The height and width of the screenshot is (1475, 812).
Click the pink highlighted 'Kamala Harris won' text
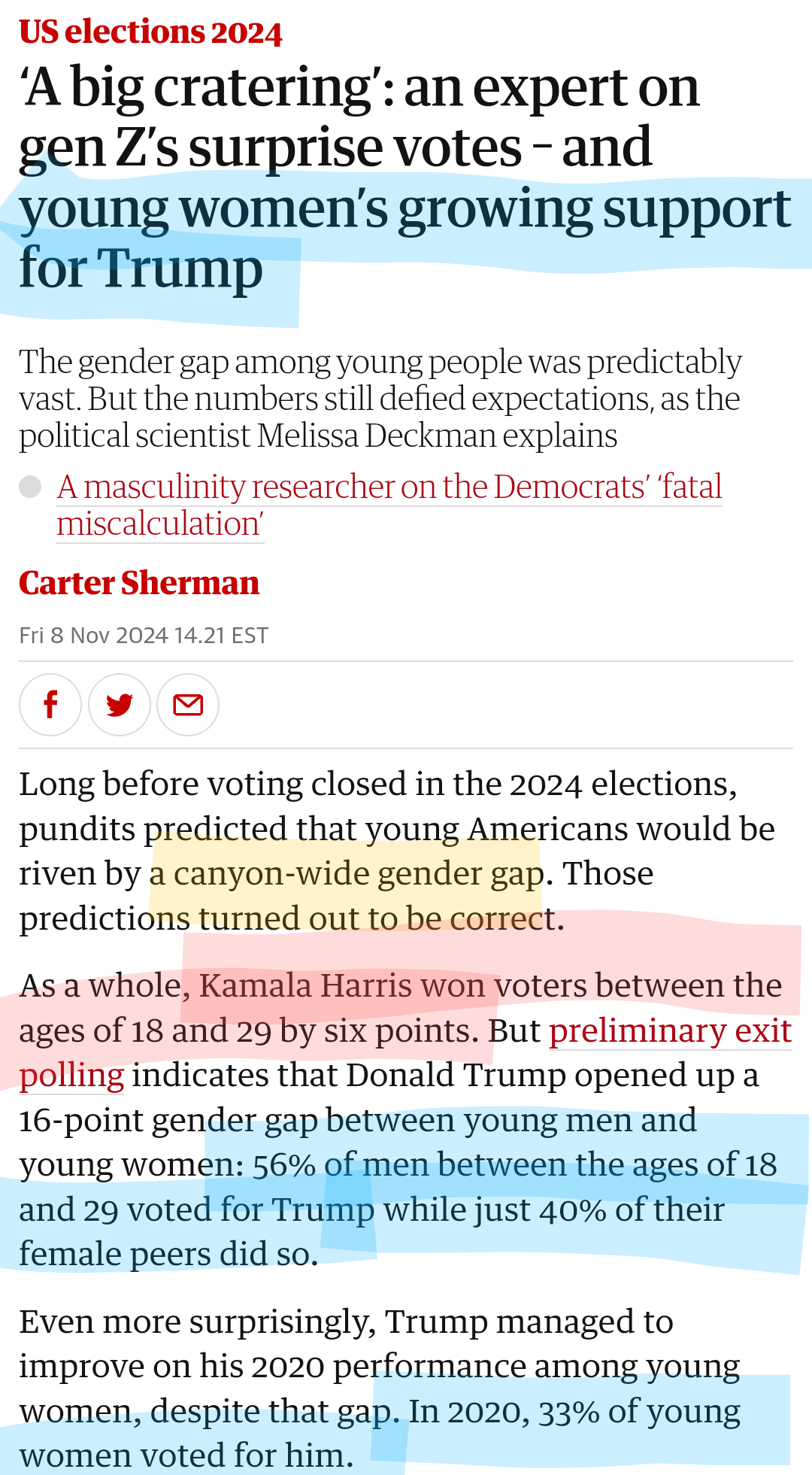click(342, 986)
